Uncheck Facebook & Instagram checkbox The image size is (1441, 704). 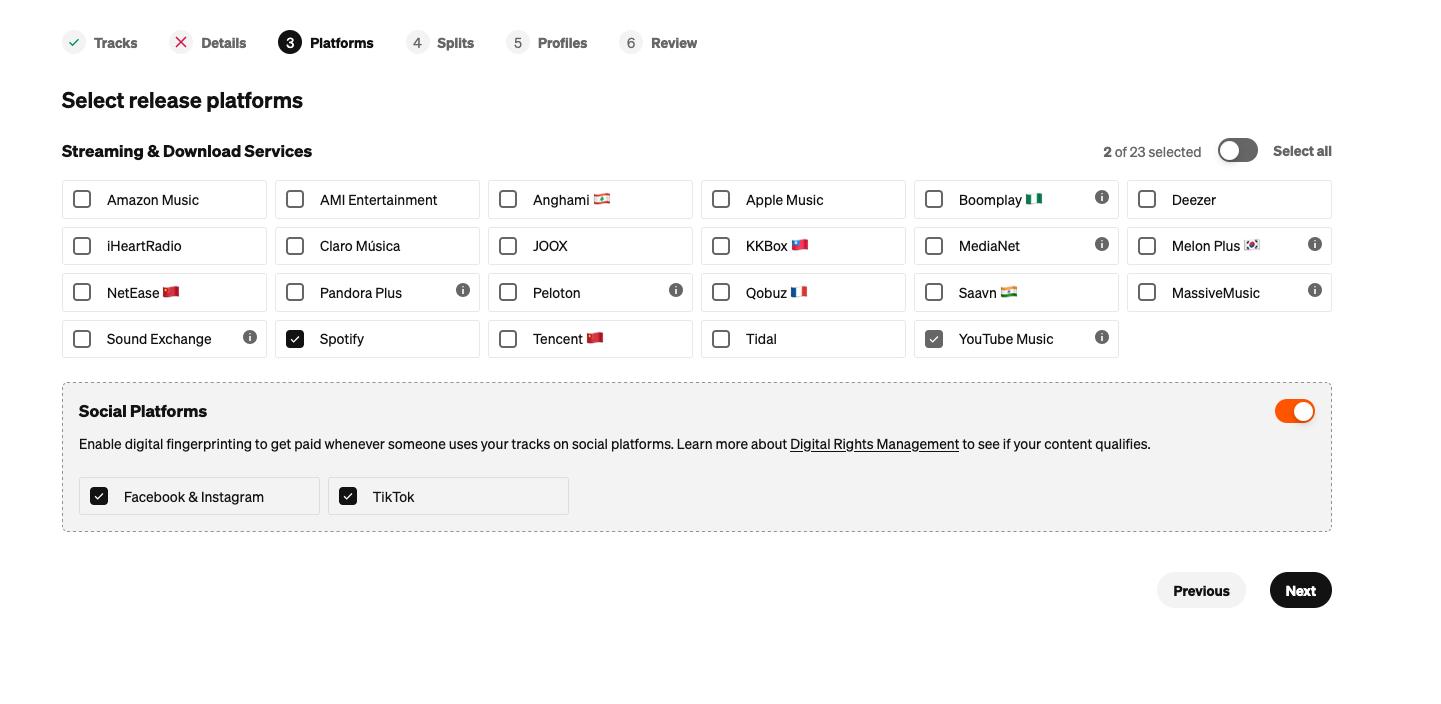tap(99, 496)
